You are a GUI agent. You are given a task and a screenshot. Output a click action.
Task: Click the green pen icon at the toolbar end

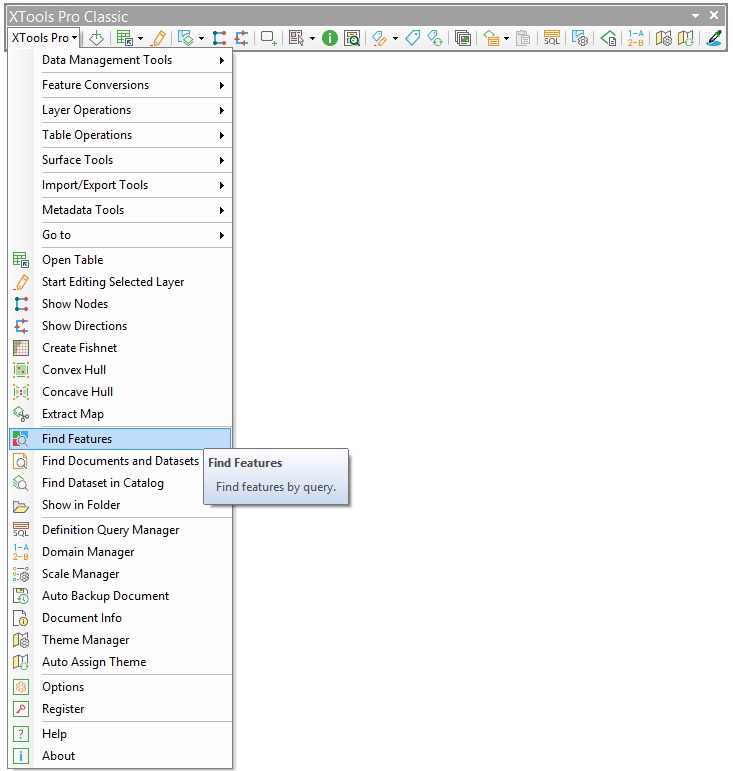tap(714, 38)
